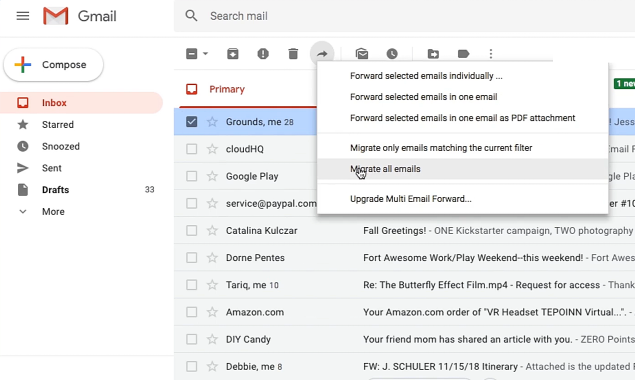This screenshot has height=380, width=635.
Task: Uncheck the Grounds, me conversation checkbox
Action: click(x=192, y=122)
